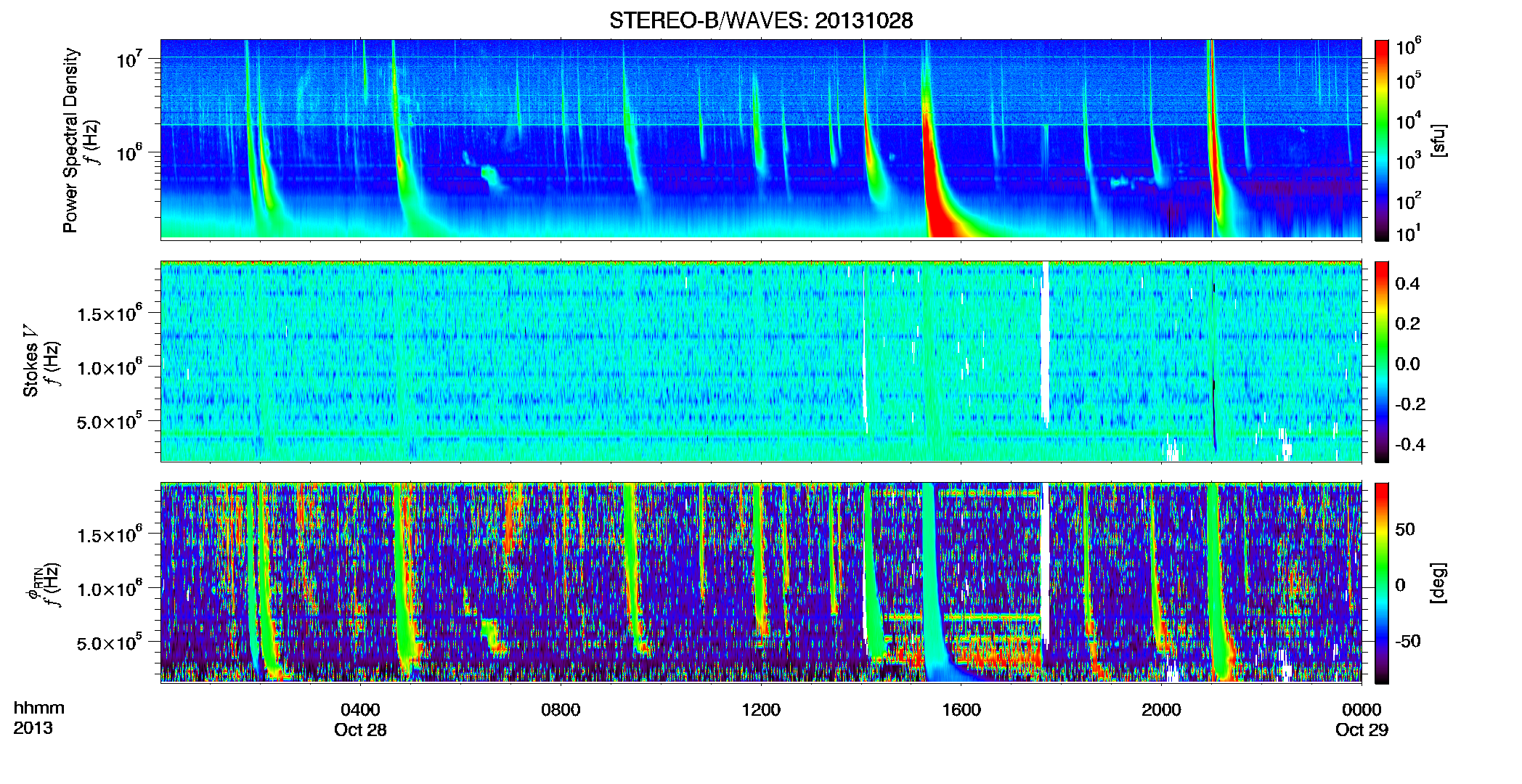Click the 10^4 label on the sfu color scale
Viewport: 1522px width, 784px height.
[x=1409, y=121]
